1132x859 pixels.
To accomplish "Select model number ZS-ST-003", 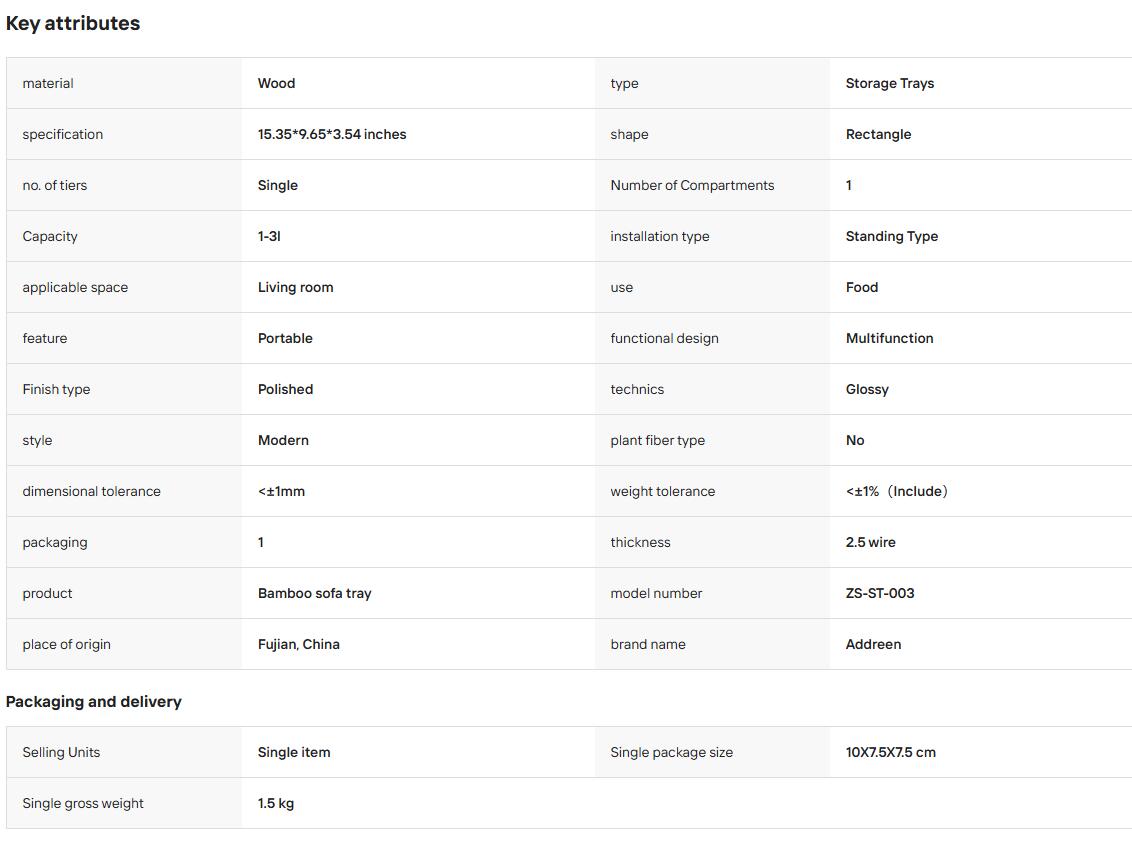I will [879, 593].
